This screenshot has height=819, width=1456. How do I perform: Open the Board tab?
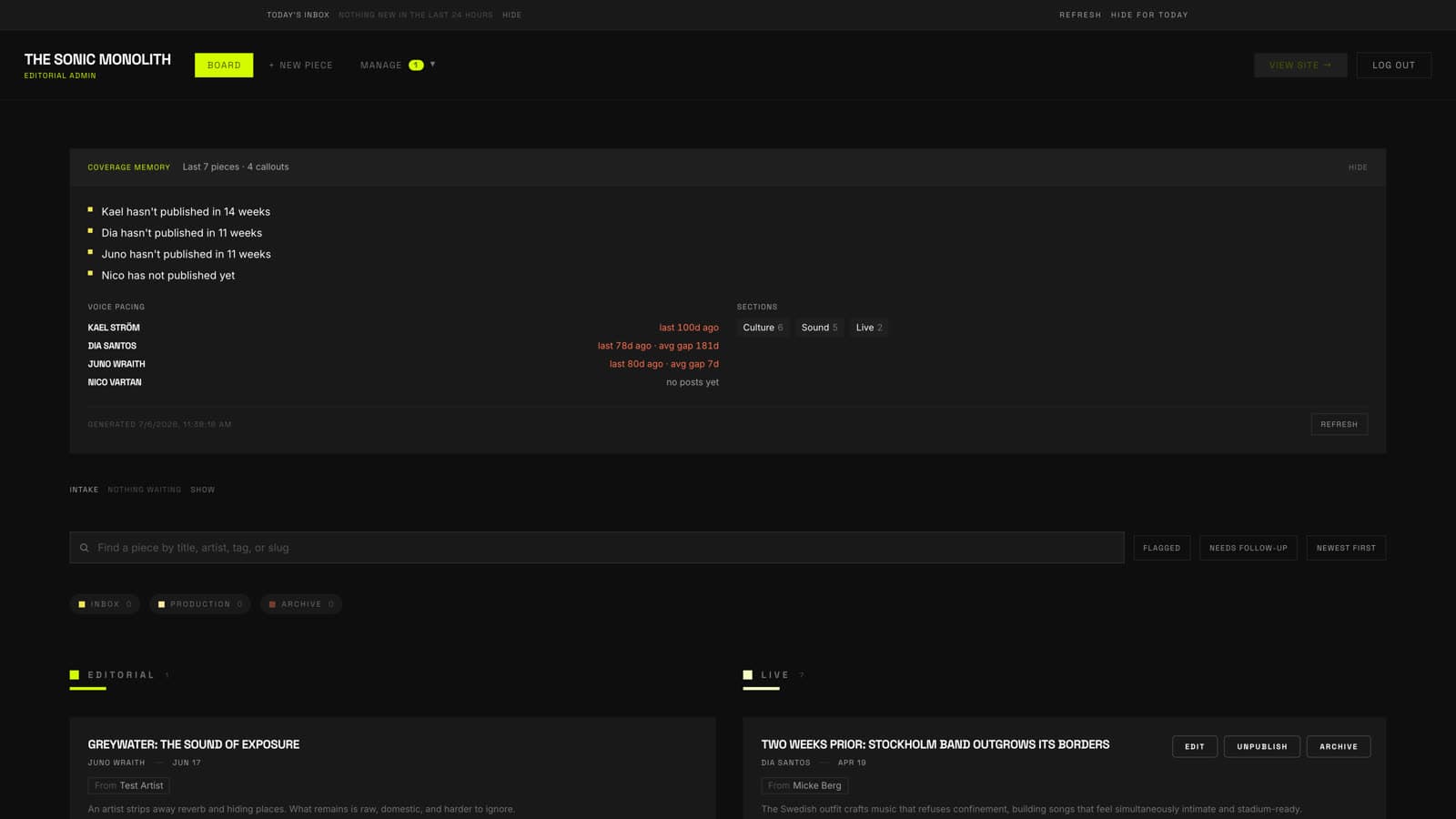[224, 66]
